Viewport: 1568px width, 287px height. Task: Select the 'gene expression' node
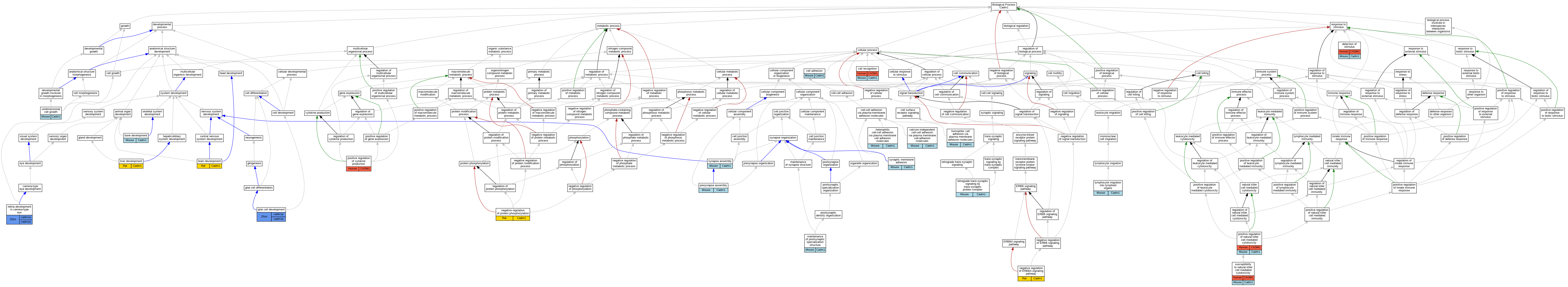pyautogui.click(x=349, y=93)
